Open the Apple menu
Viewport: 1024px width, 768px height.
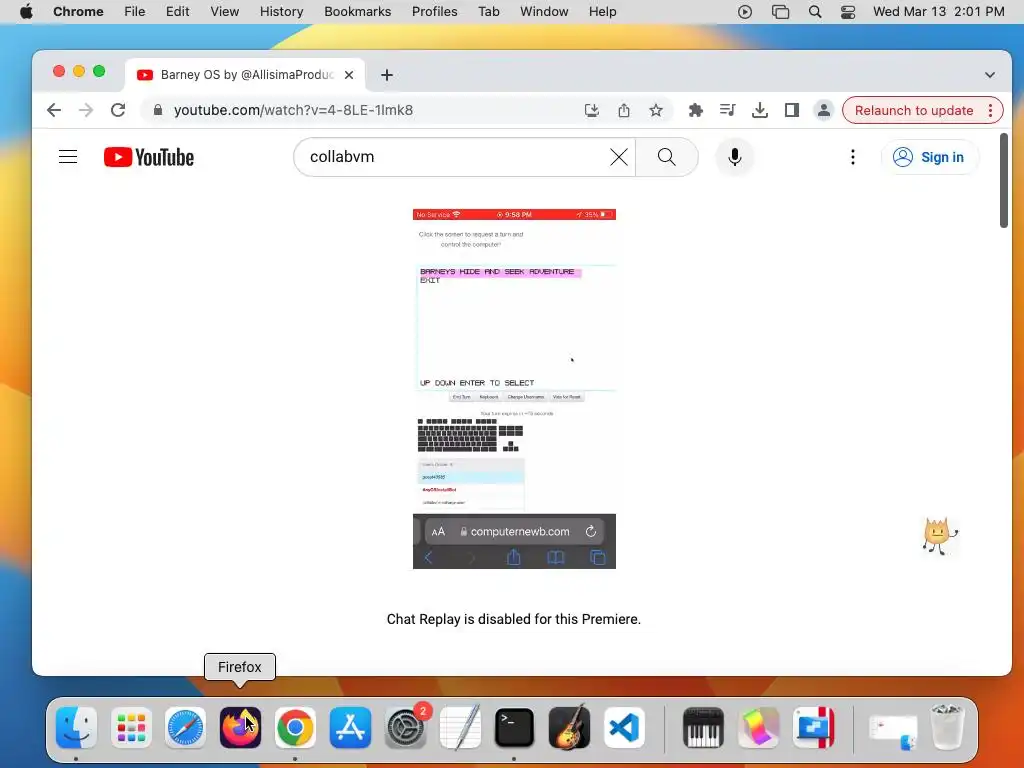coord(26,12)
